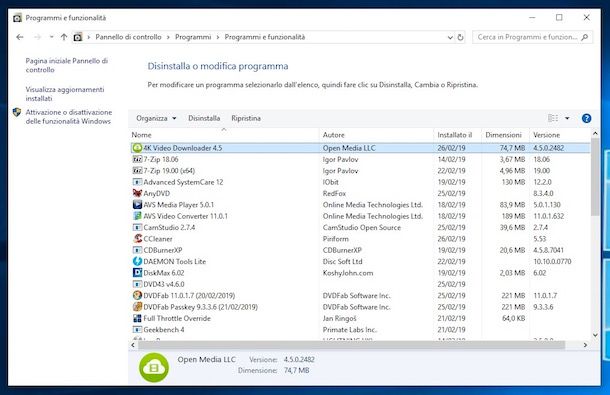Click the DVDFab Passkey 9.3.3.6 icon
This screenshot has height=395, width=610.
click(x=137, y=307)
